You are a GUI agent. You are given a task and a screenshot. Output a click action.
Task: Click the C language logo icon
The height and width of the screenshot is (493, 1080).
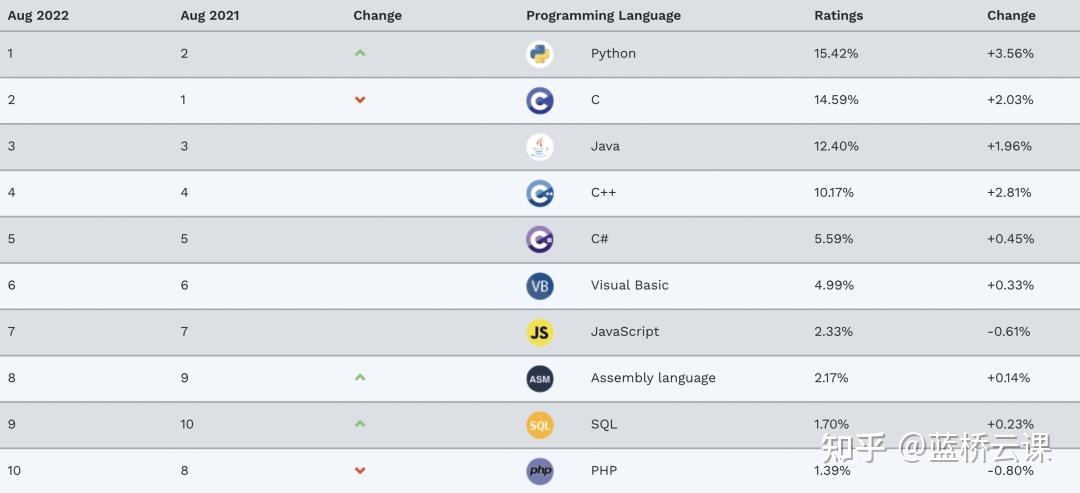540,101
